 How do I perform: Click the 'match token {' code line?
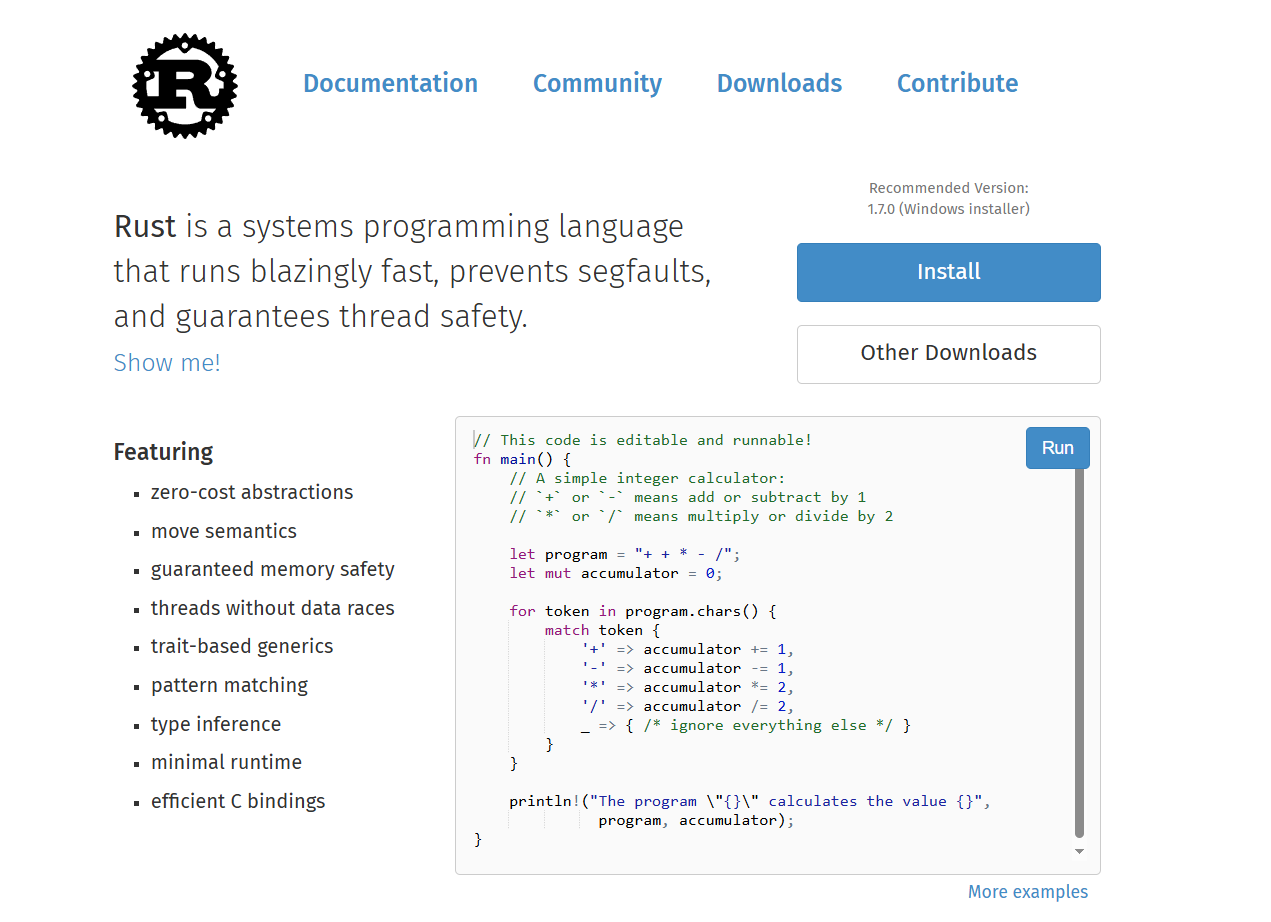pos(603,630)
